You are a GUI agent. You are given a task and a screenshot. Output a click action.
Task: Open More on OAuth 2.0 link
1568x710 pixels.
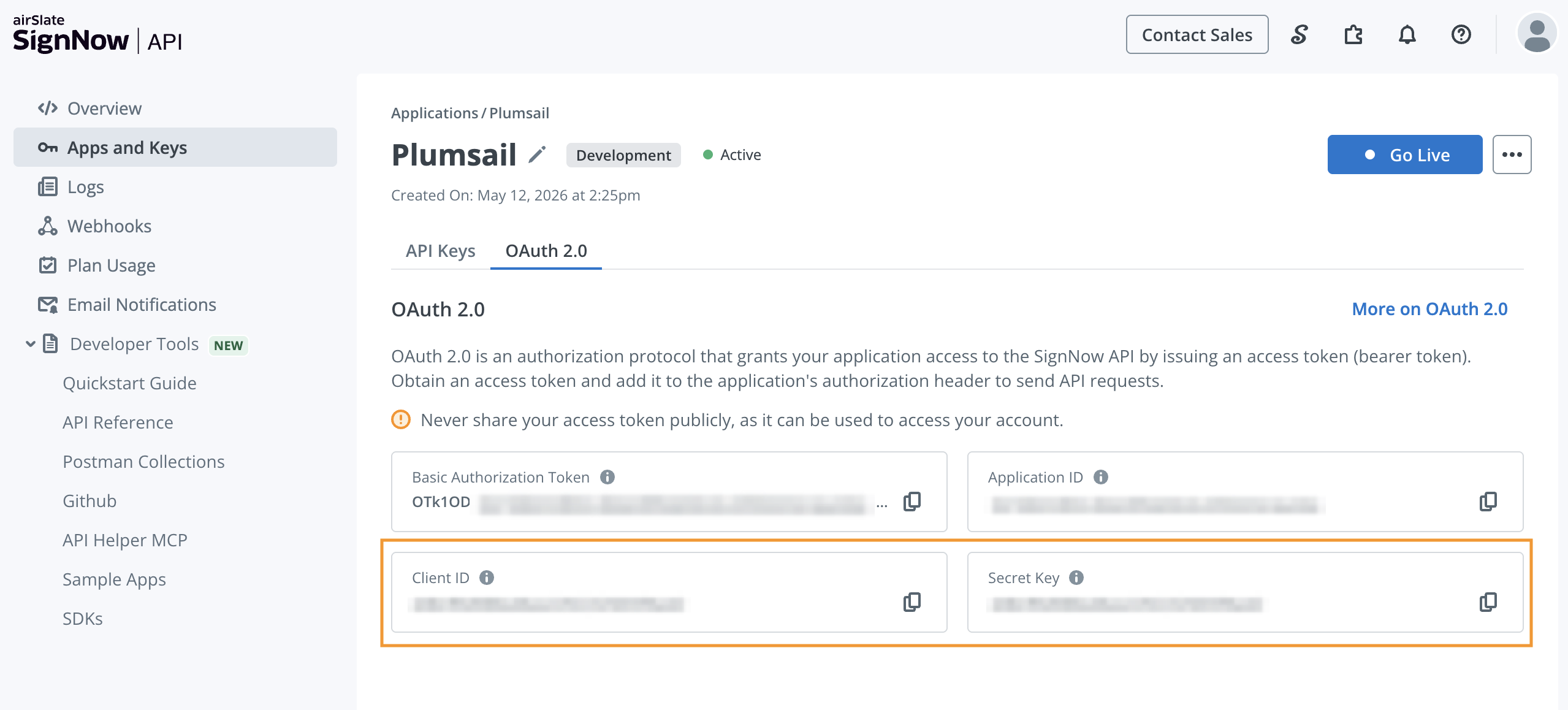1429,309
